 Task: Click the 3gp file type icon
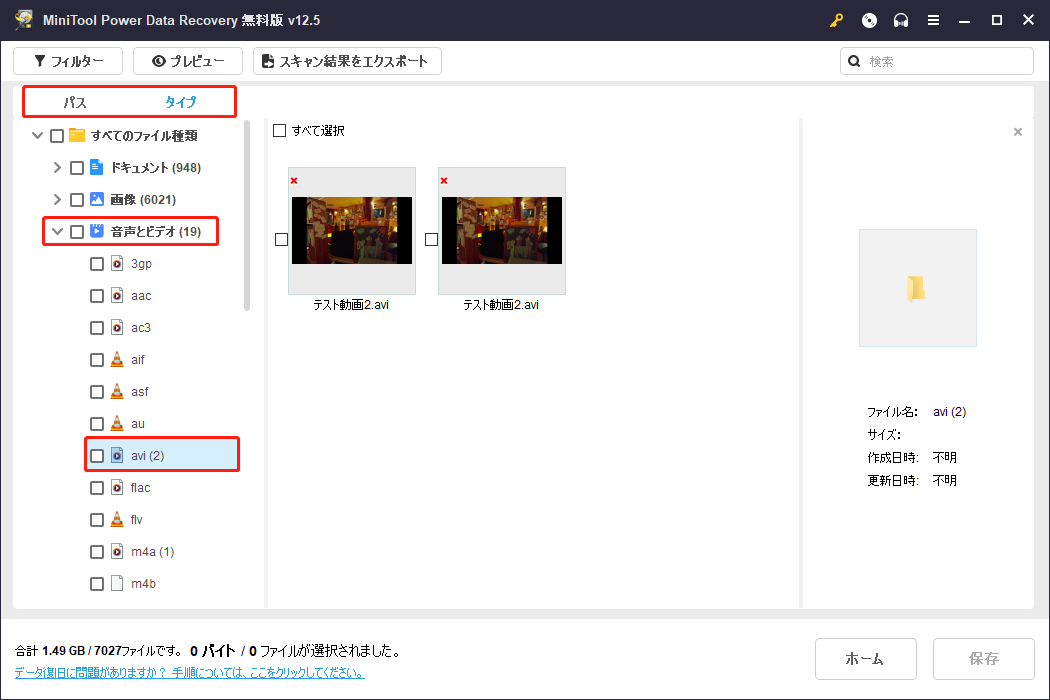(x=117, y=263)
